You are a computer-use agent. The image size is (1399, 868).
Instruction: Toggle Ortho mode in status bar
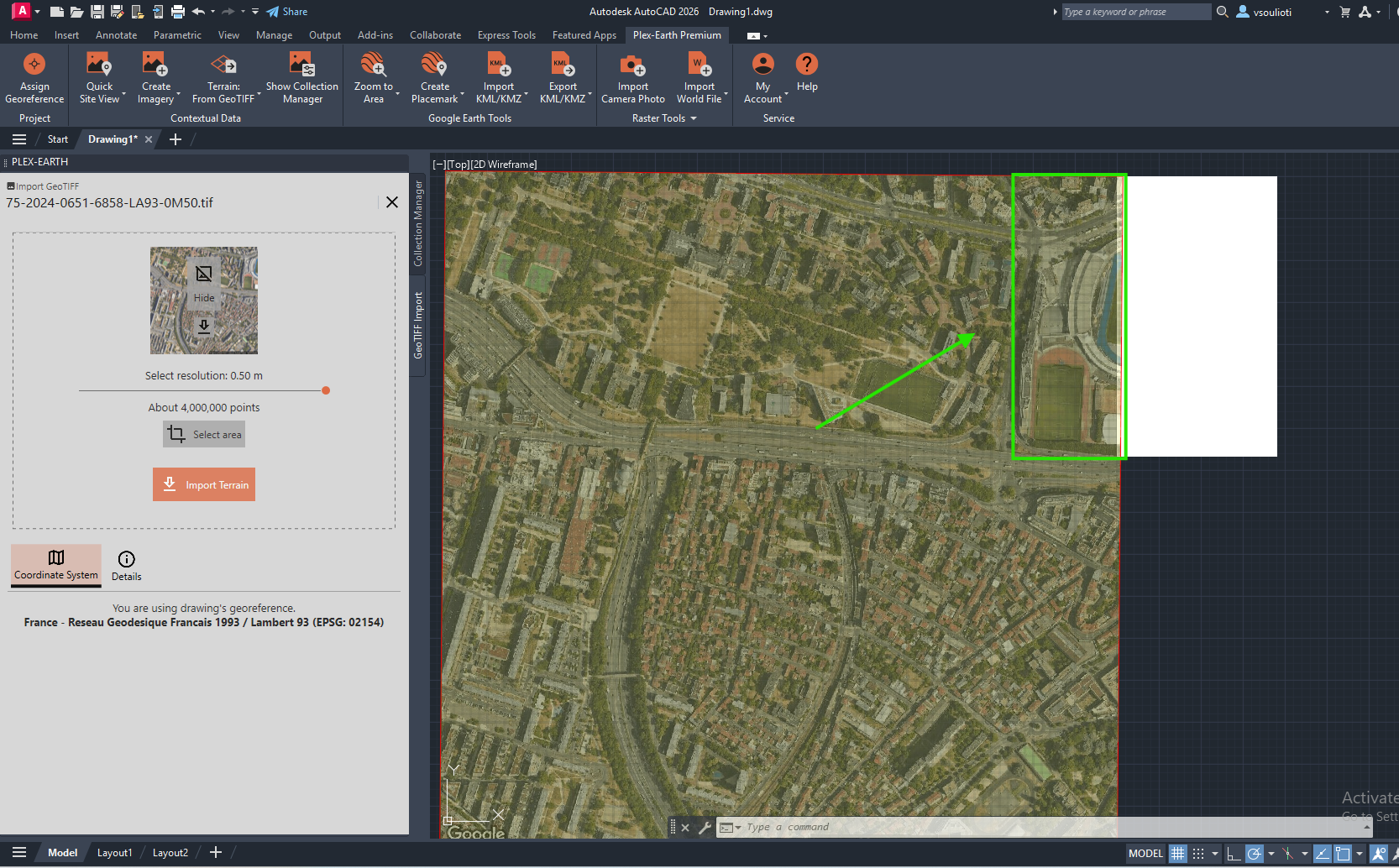[x=1234, y=854]
